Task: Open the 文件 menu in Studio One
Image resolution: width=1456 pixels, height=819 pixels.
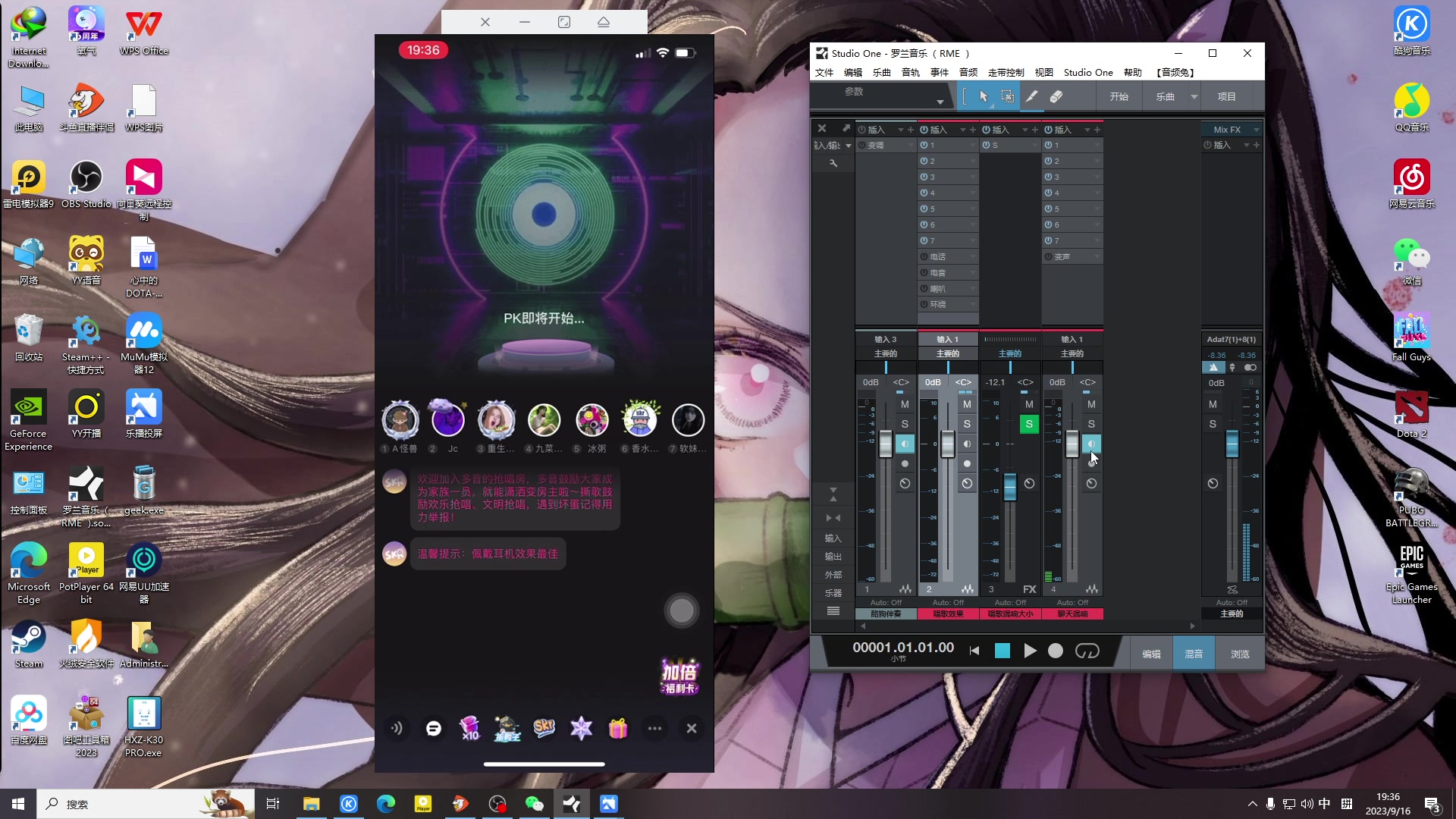Action: click(824, 73)
